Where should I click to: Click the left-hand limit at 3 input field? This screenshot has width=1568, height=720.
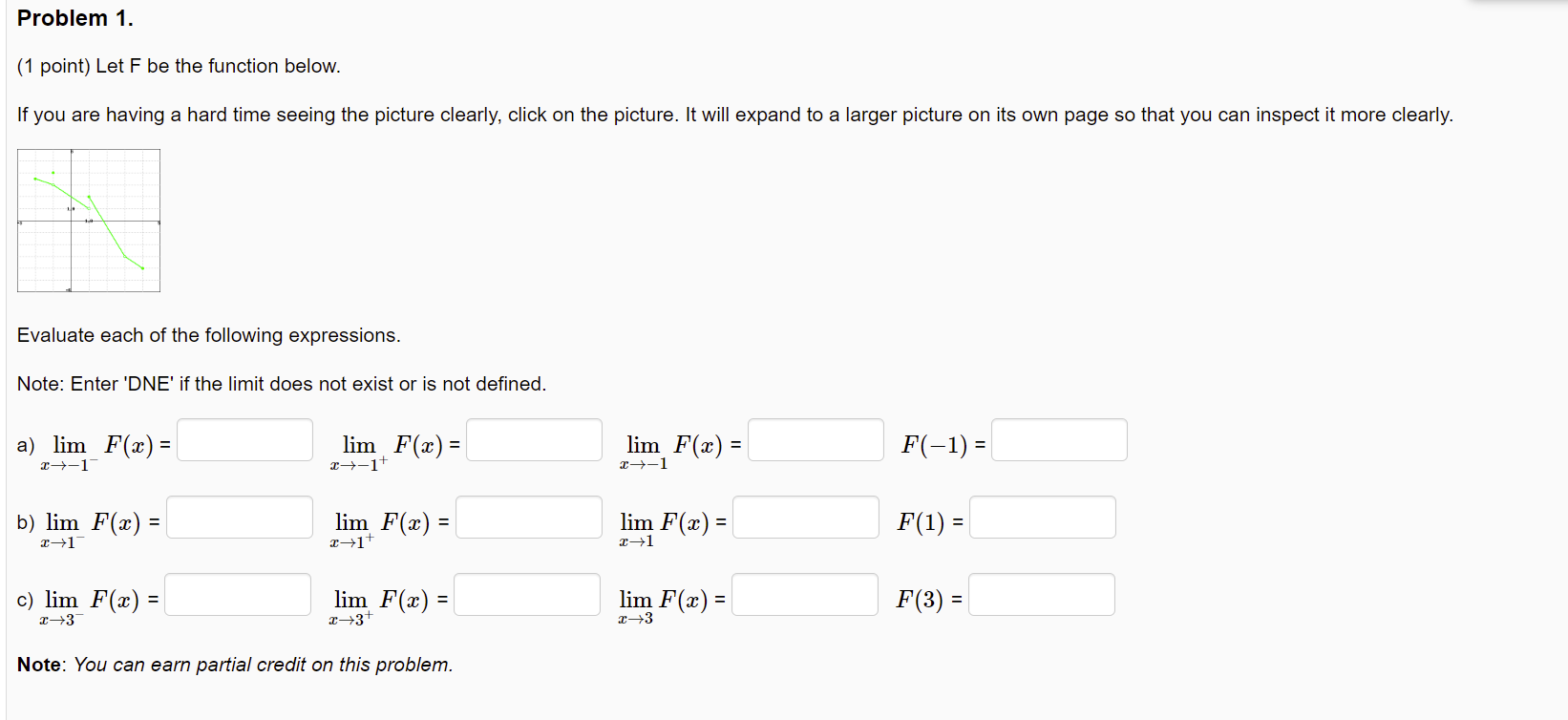238,595
